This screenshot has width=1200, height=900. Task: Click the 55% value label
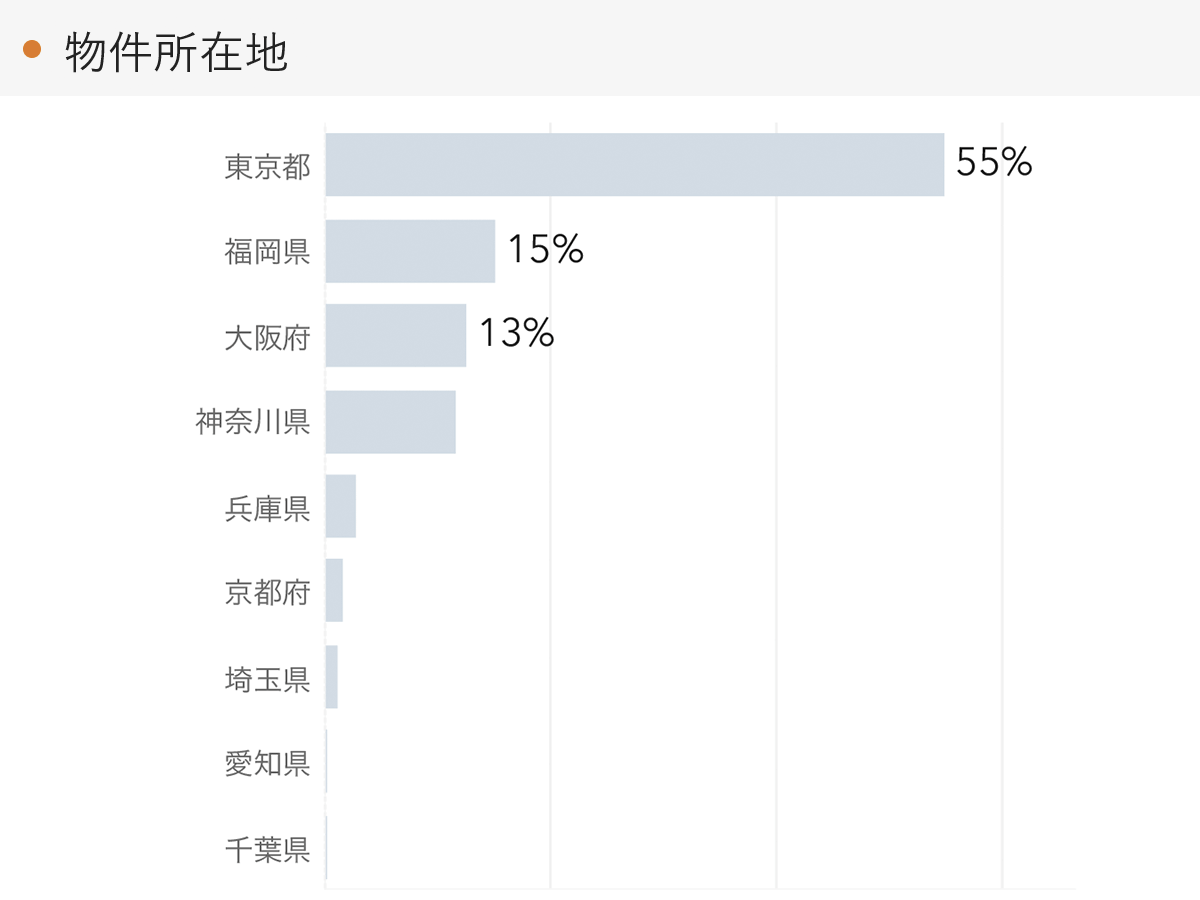coord(993,162)
